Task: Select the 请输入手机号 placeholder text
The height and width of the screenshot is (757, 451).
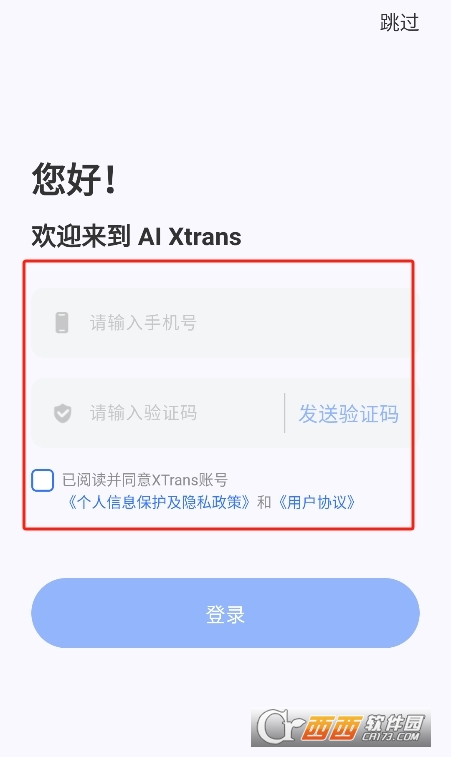Action: [143, 322]
